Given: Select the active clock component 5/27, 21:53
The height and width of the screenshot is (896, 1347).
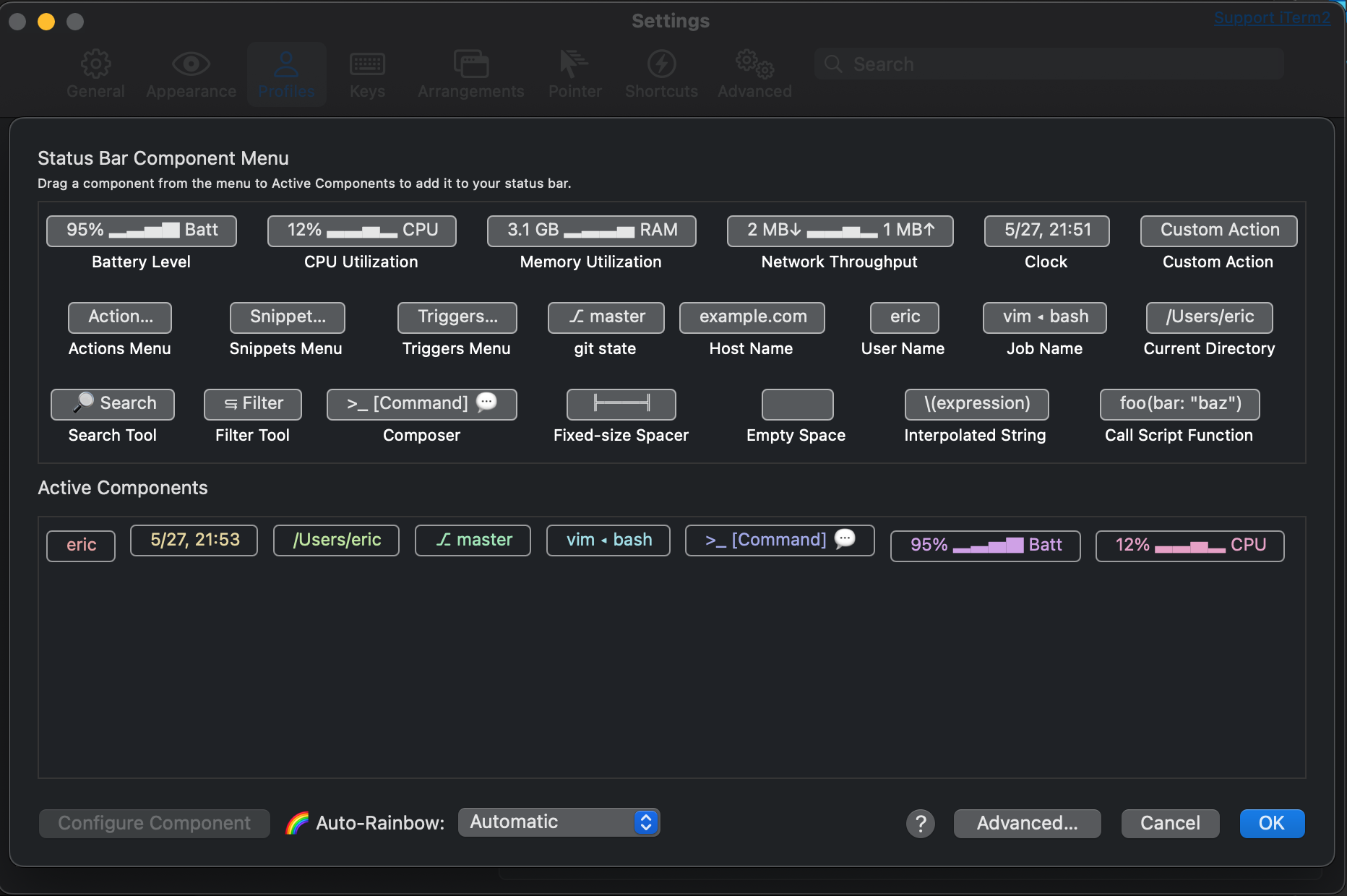Looking at the screenshot, I should tap(194, 540).
